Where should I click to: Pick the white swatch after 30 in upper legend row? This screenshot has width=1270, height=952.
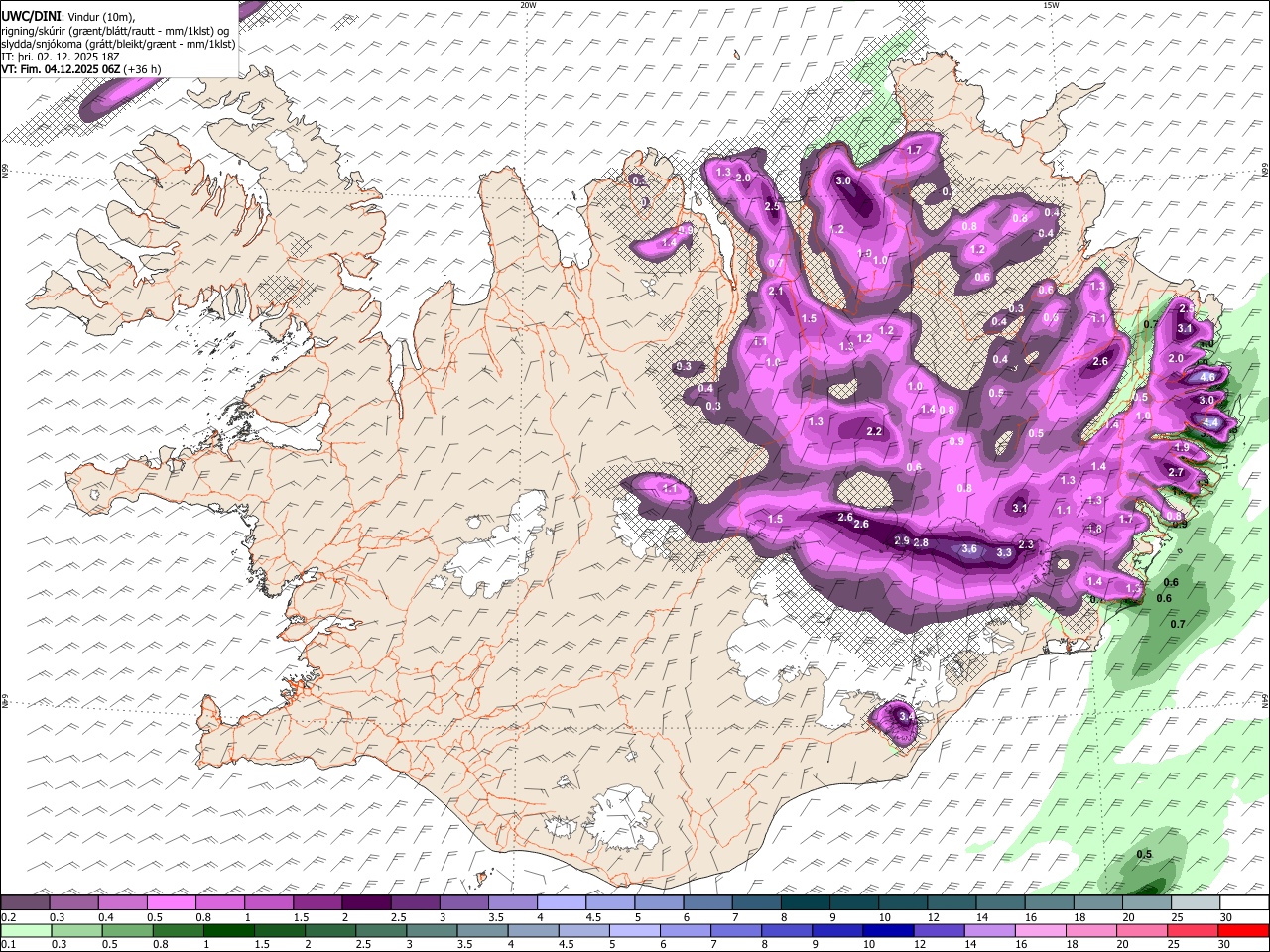1242,902
